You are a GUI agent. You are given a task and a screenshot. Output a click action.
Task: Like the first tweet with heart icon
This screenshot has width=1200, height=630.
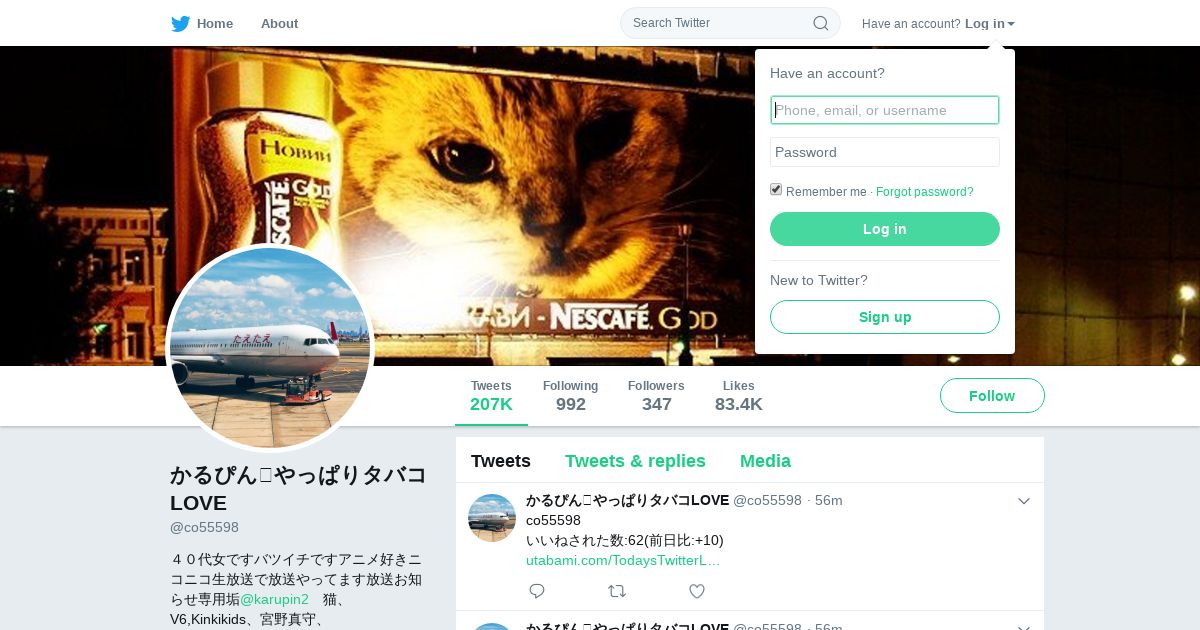click(x=697, y=591)
